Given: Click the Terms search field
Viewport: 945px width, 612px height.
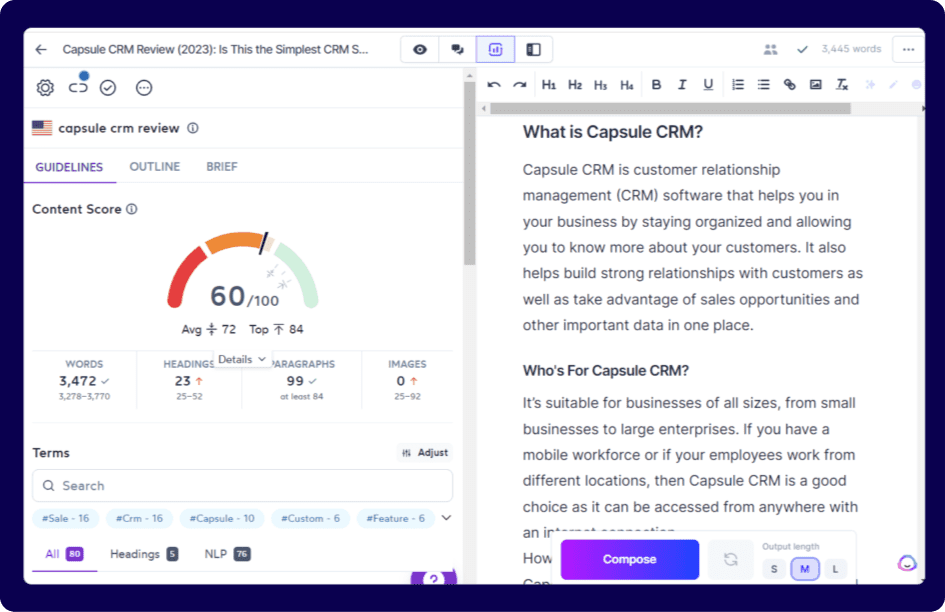Looking at the screenshot, I should 242,485.
